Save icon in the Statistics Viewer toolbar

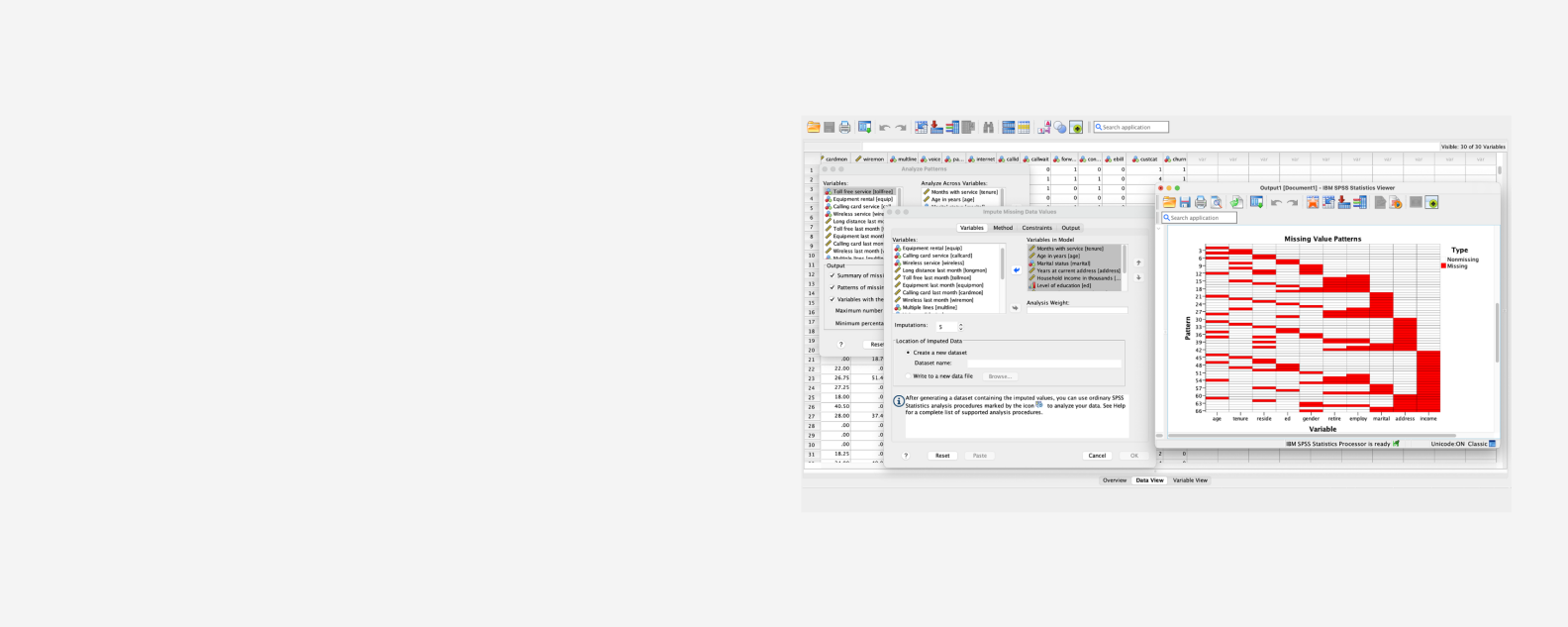(x=1185, y=202)
